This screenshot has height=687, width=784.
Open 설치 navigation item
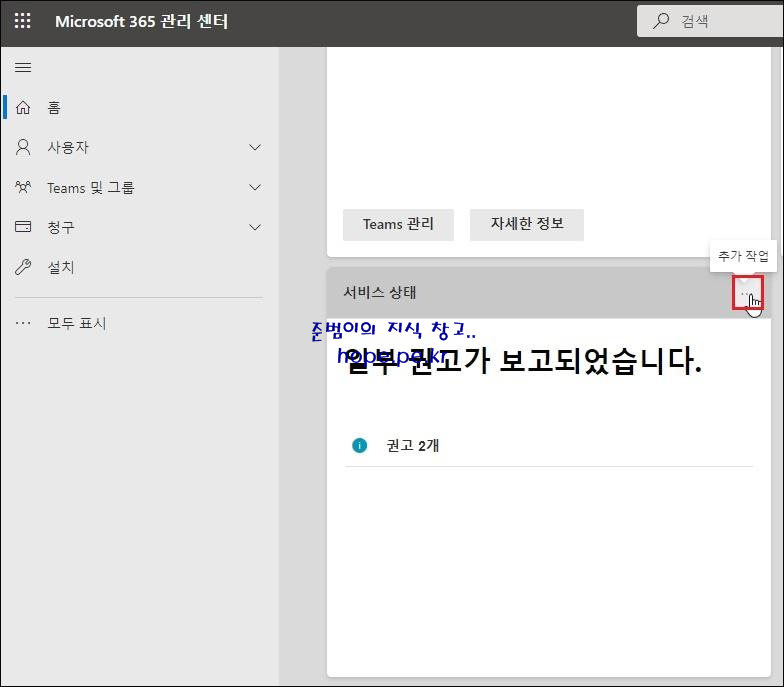tap(140, 268)
